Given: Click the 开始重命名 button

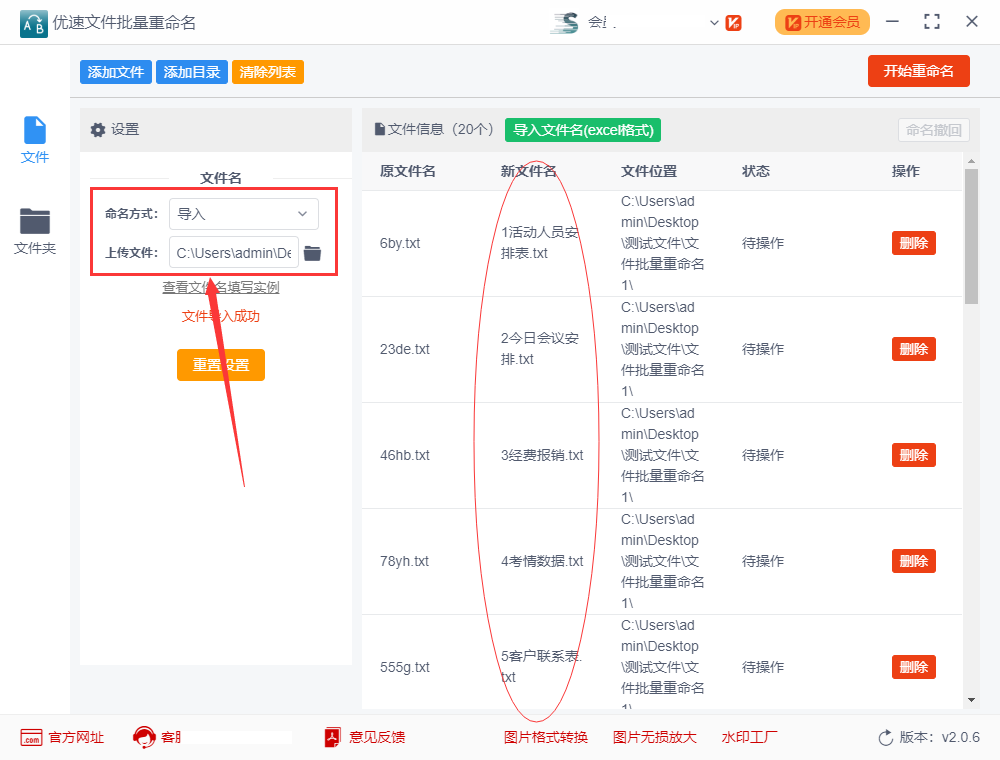Looking at the screenshot, I should coord(918,71).
